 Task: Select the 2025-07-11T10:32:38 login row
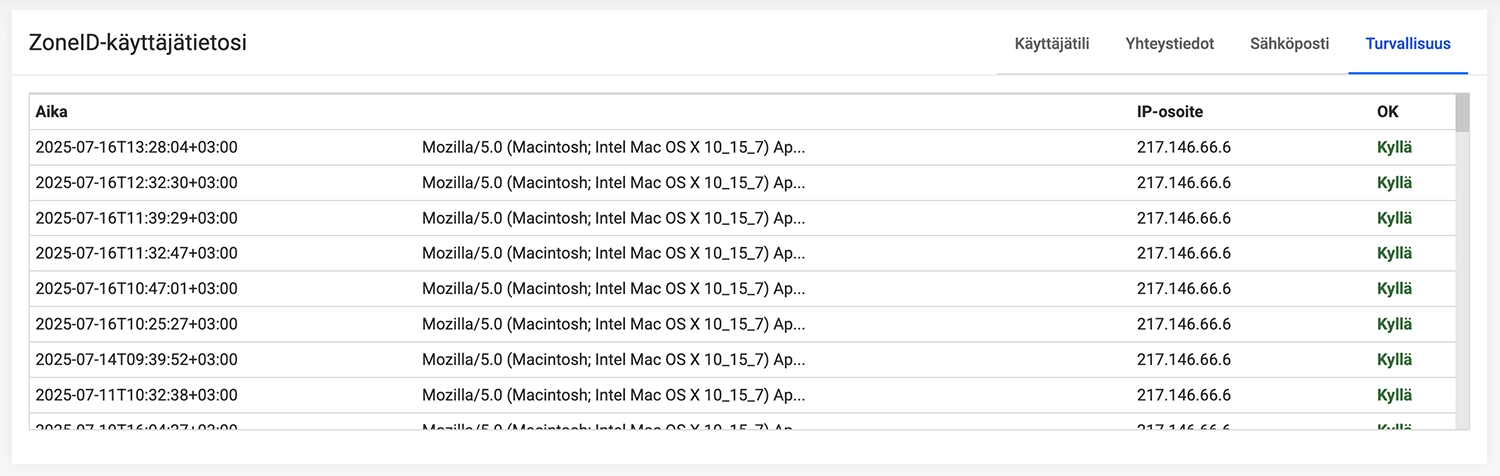tap(742, 394)
